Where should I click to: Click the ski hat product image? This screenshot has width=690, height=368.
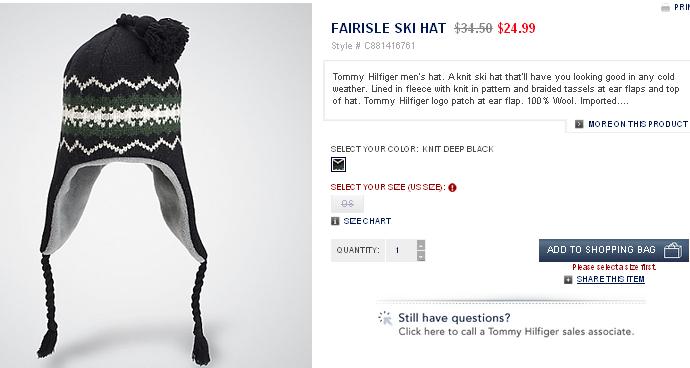click(x=156, y=185)
